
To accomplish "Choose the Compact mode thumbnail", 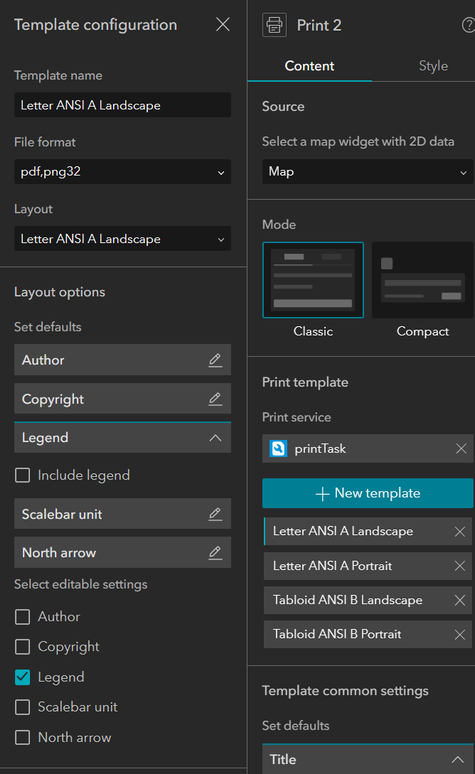I will pyautogui.click(x=422, y=280).
